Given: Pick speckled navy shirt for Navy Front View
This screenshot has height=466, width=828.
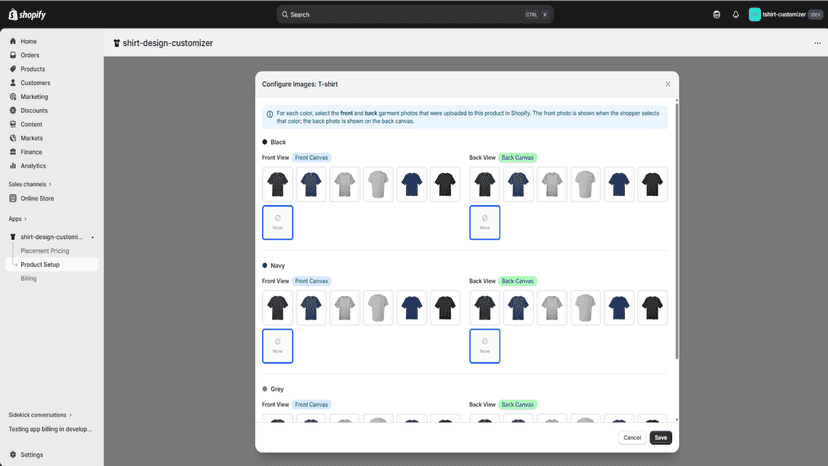Looking at the screenshot, I should [x=311, y=307].
